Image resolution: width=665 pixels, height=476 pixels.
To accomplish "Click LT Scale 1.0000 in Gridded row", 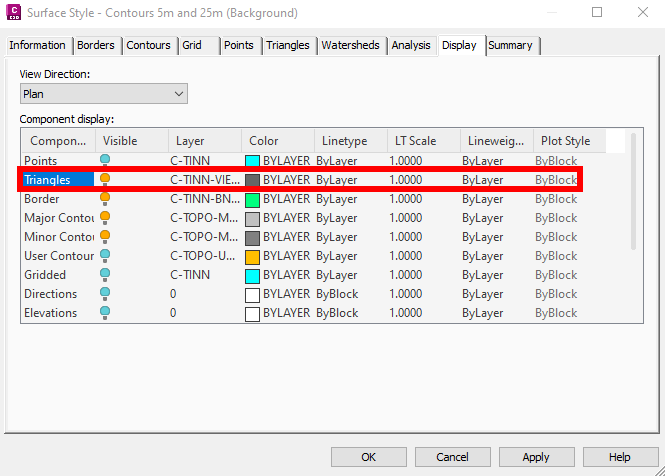I will pyautogui.click(x=406, y=275).
